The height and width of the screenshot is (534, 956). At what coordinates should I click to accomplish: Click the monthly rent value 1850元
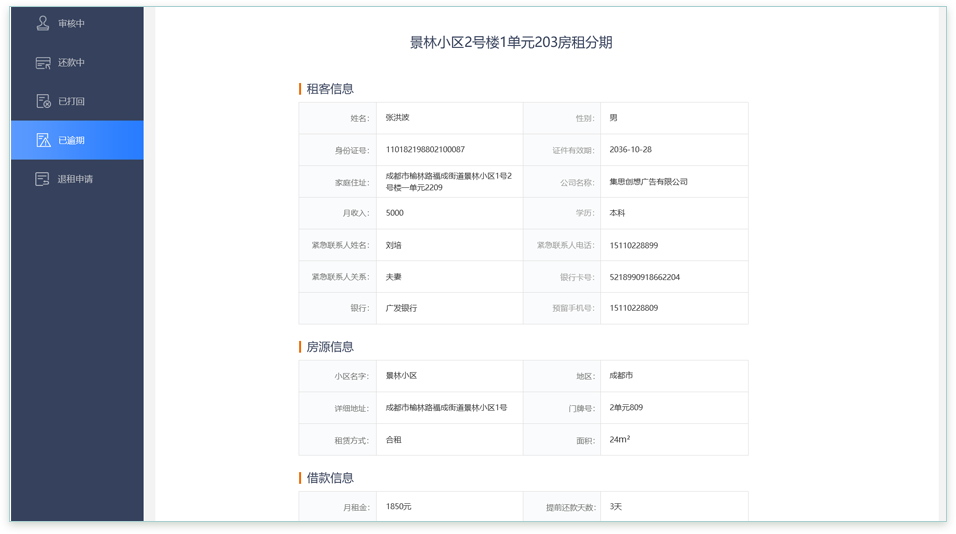pyautogui.click(x=398, y=507)
